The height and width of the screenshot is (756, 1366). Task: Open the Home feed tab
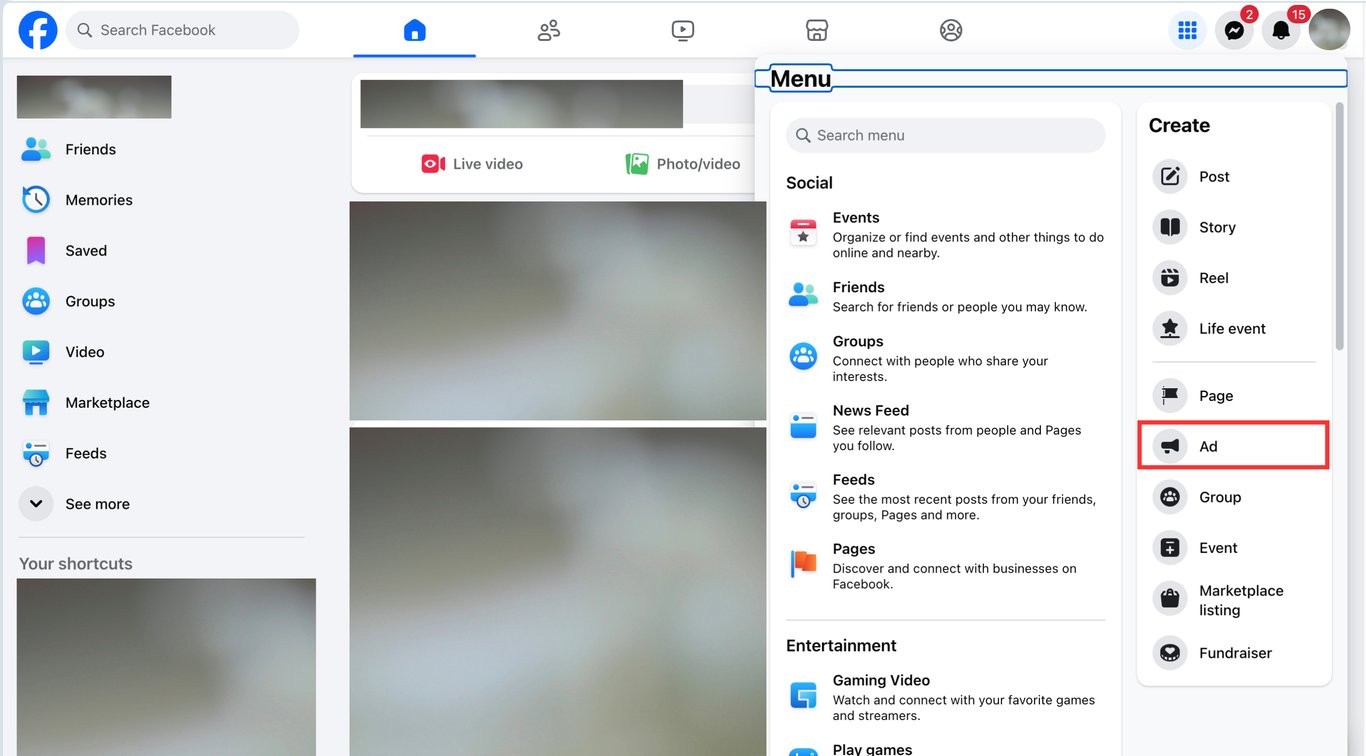click(415, 30)
